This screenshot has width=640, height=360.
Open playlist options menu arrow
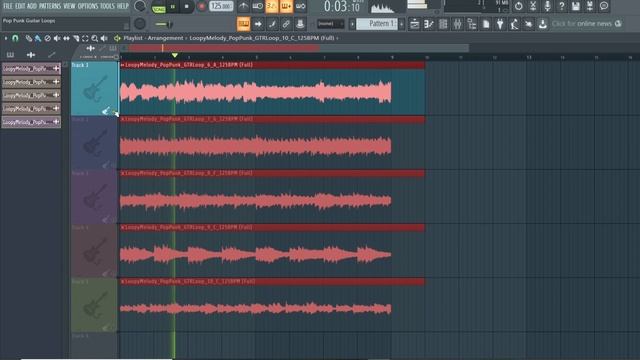6,38
